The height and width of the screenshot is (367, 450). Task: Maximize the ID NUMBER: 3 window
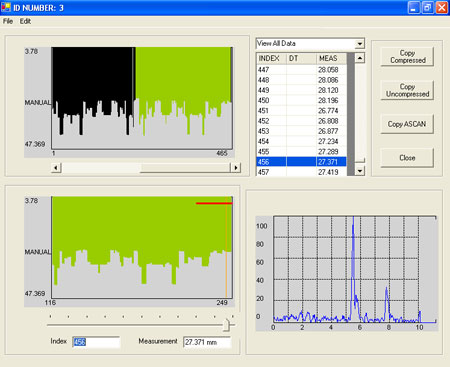[x=428, y=7]
